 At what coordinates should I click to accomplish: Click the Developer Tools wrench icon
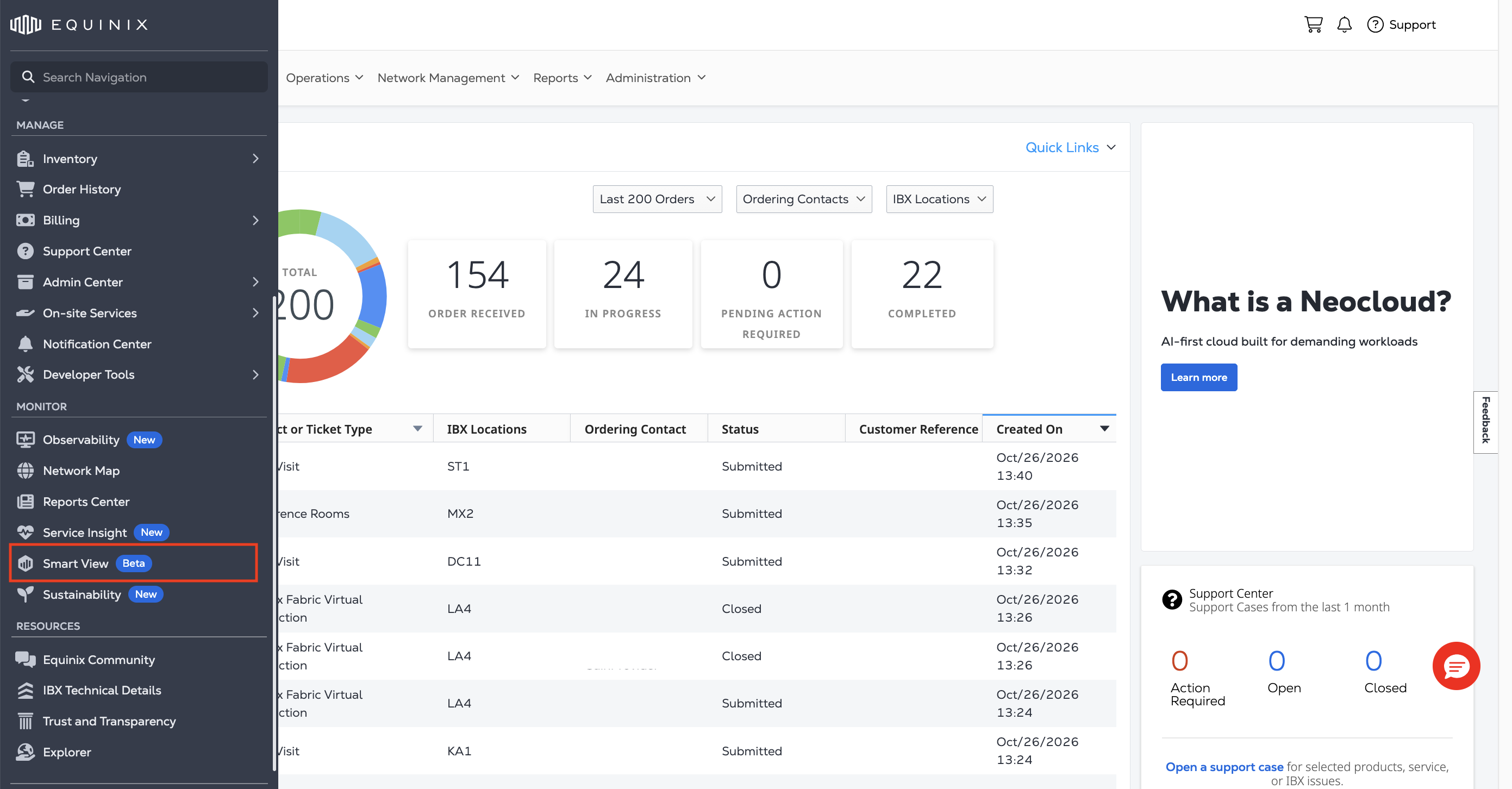tap(25, 374)
